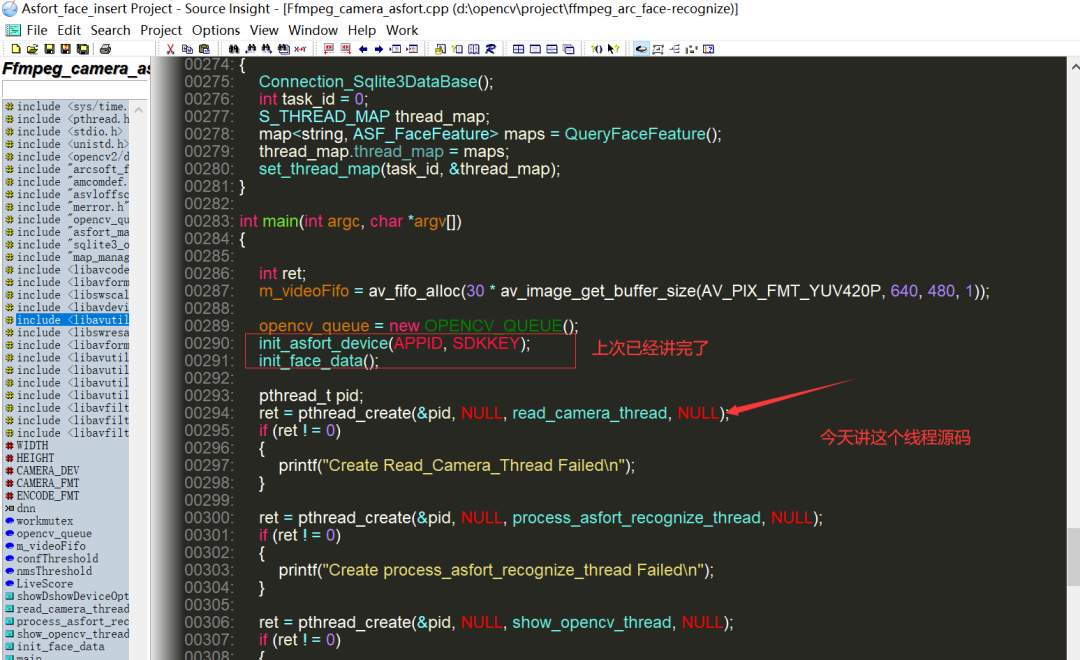Click the Print toolbar icon
Image resolution: width=1080 pixels, height=660 pixels.
coord(105,49)
